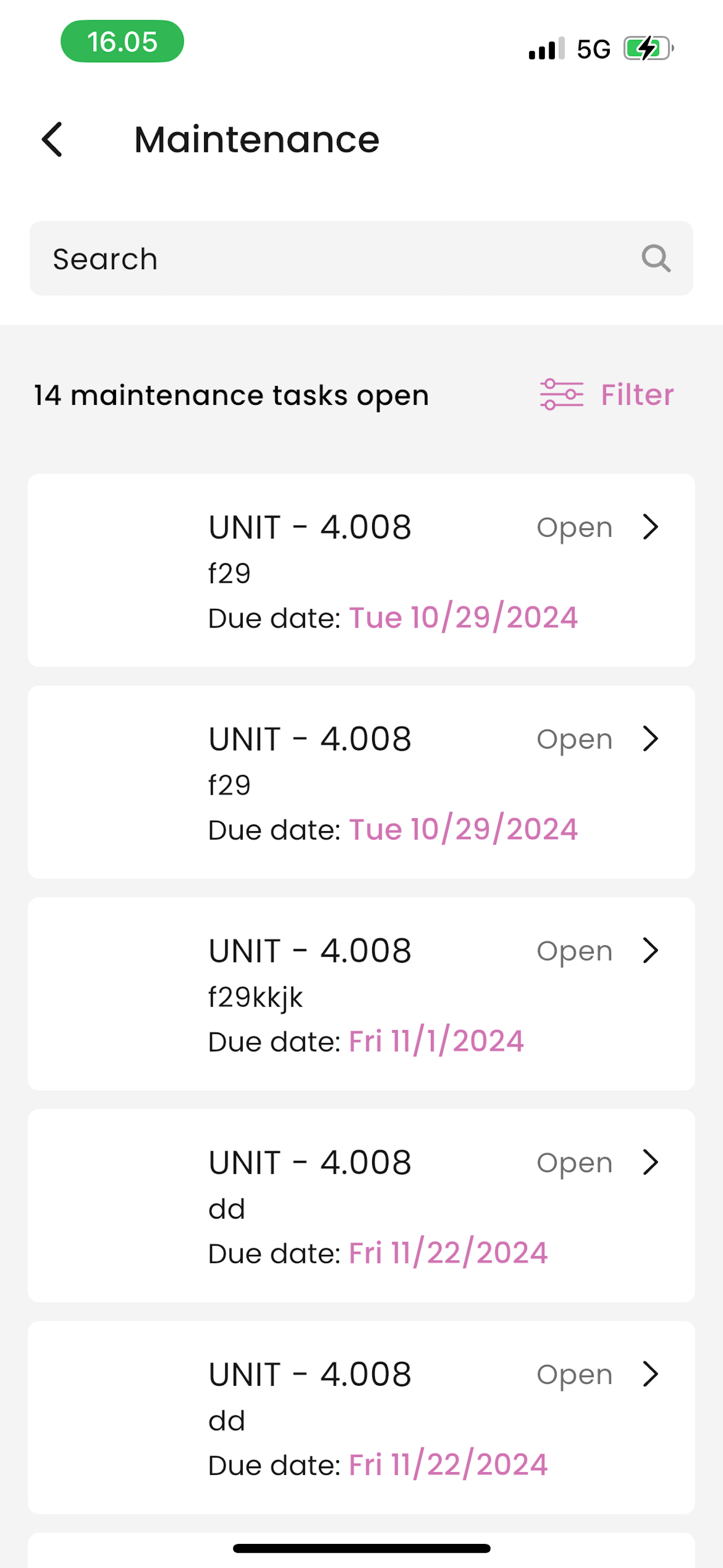Expand first f29 task via its chevron
This screenshot has height=1568, width=723.
(651, 527)
